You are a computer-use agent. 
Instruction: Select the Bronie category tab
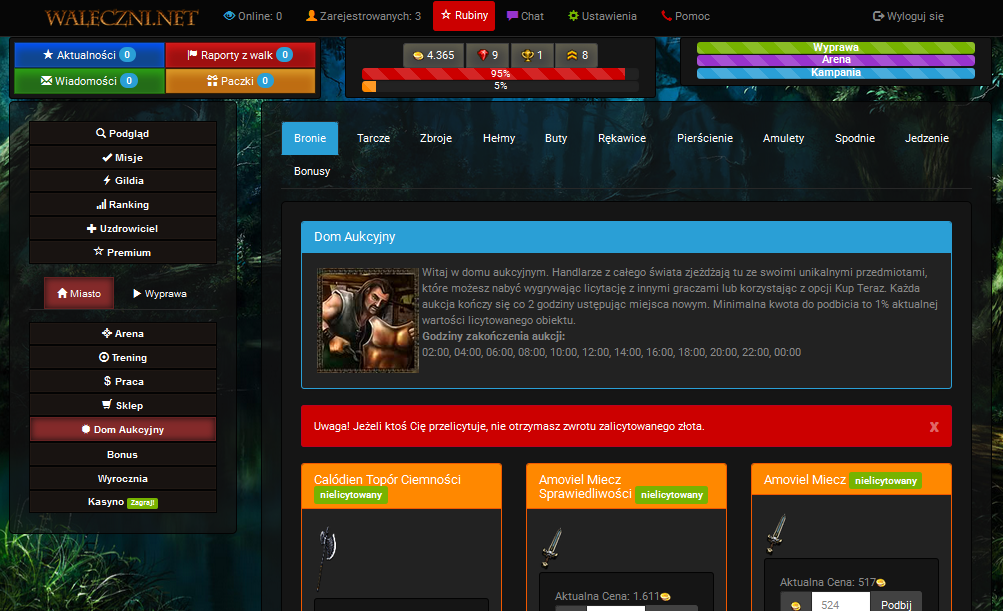pos(310,138)
